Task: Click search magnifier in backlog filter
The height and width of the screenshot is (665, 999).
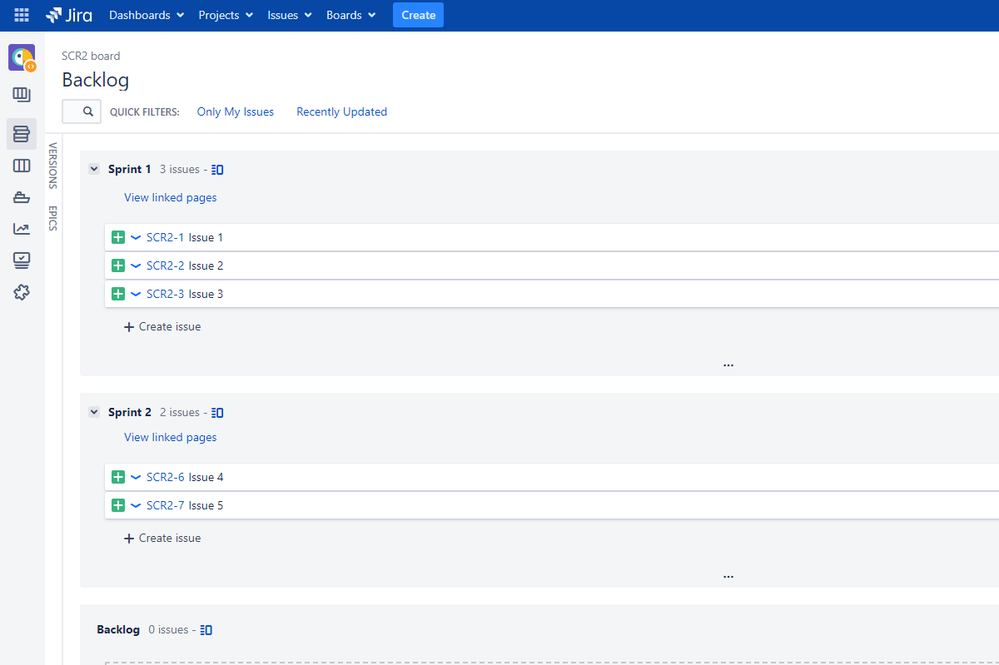Action: pos(88,111)
